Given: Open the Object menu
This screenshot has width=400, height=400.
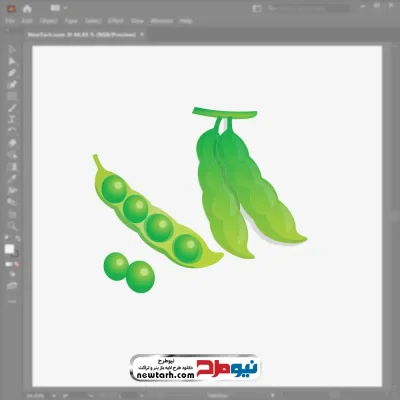Looking at the screenshot, I should [49, 21].
